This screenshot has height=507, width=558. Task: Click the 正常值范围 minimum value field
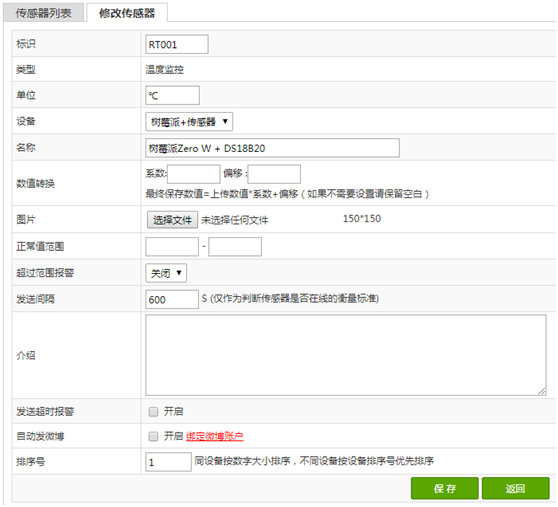coord(172,247)
